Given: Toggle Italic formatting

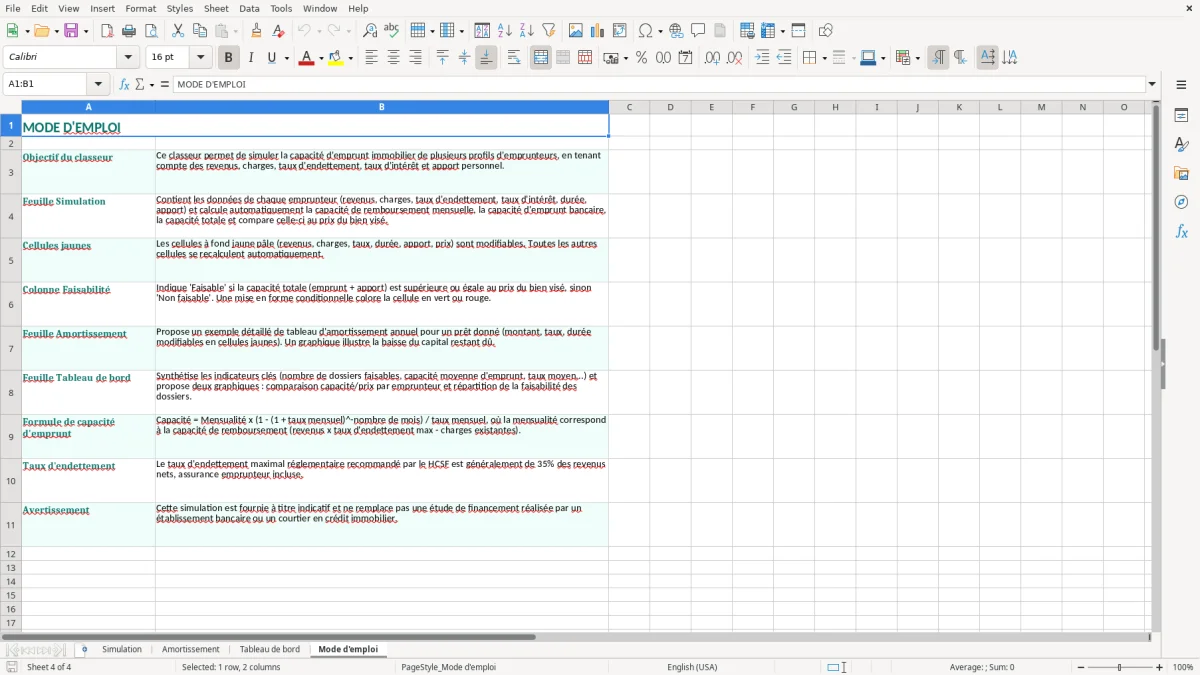Looking at the screenshot, I should coord(250,58).
